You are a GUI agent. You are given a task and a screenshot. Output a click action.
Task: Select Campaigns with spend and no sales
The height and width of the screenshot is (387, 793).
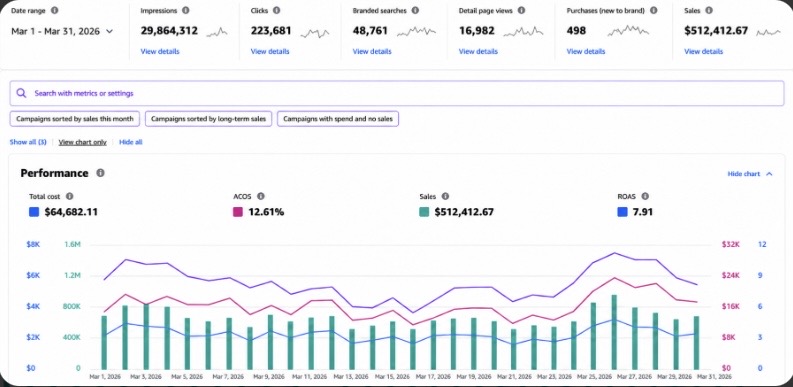338,119
